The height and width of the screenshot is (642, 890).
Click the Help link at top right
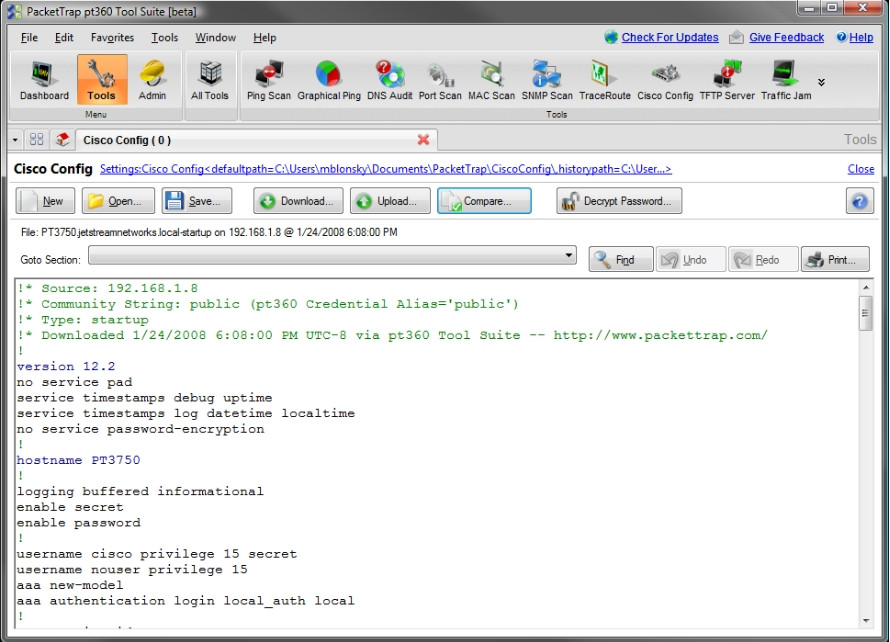pos(861,37)
